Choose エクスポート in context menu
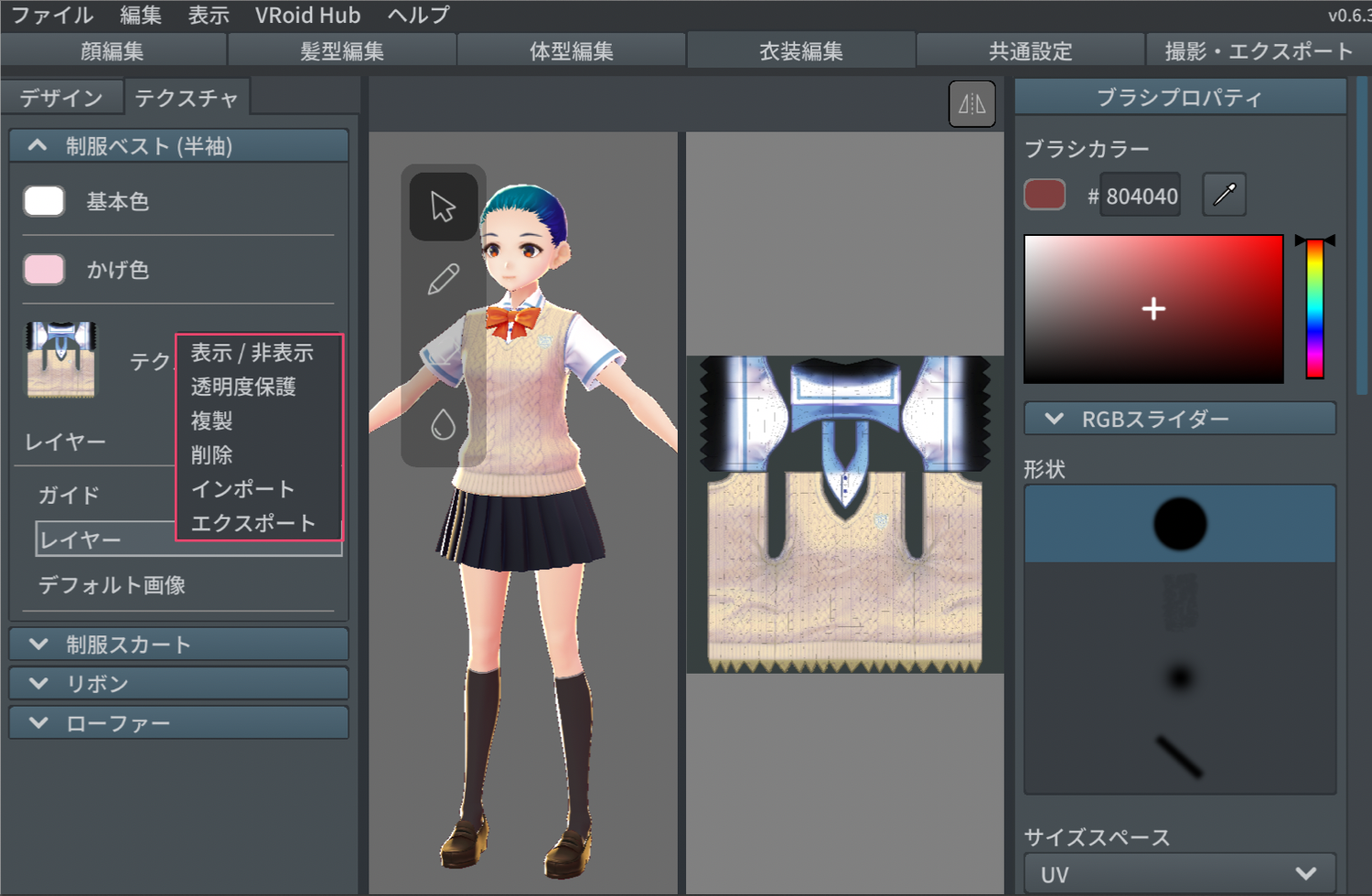 click(x=253, y=523)
